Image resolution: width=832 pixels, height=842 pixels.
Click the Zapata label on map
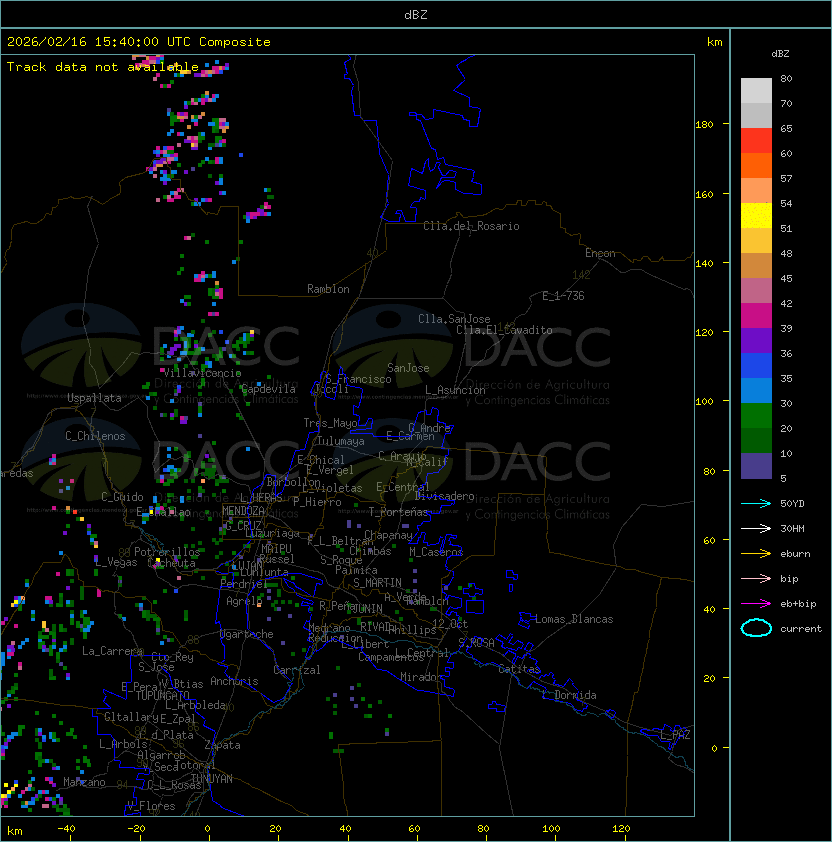click(222, 745)
